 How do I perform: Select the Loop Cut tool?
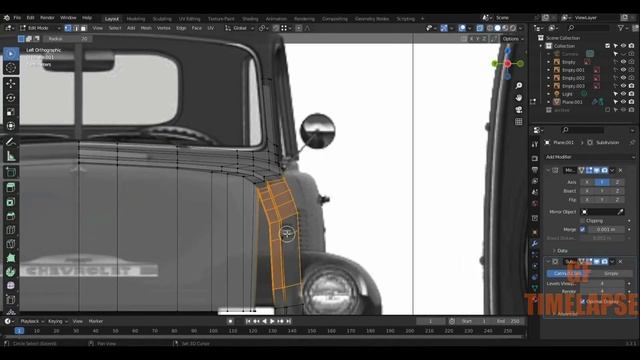11,229
